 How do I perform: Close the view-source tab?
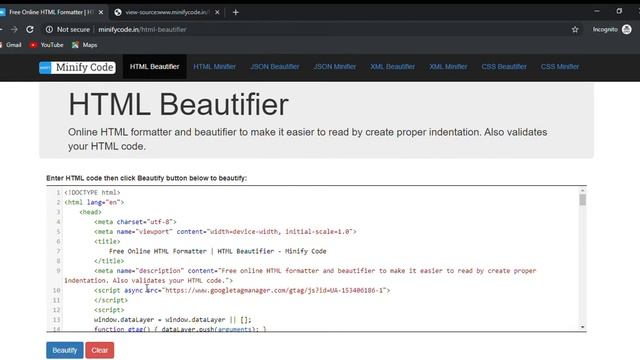217,12
